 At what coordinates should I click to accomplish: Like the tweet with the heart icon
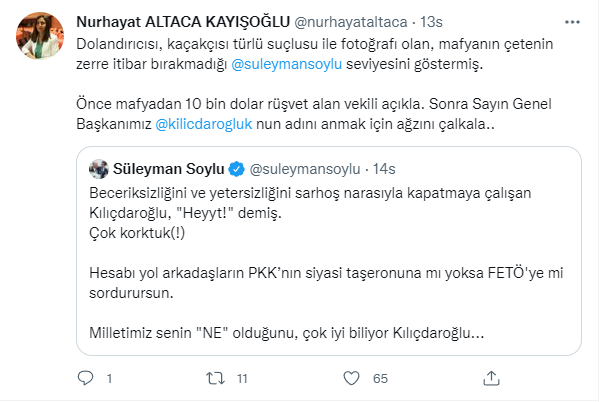(x=349, y=379)
